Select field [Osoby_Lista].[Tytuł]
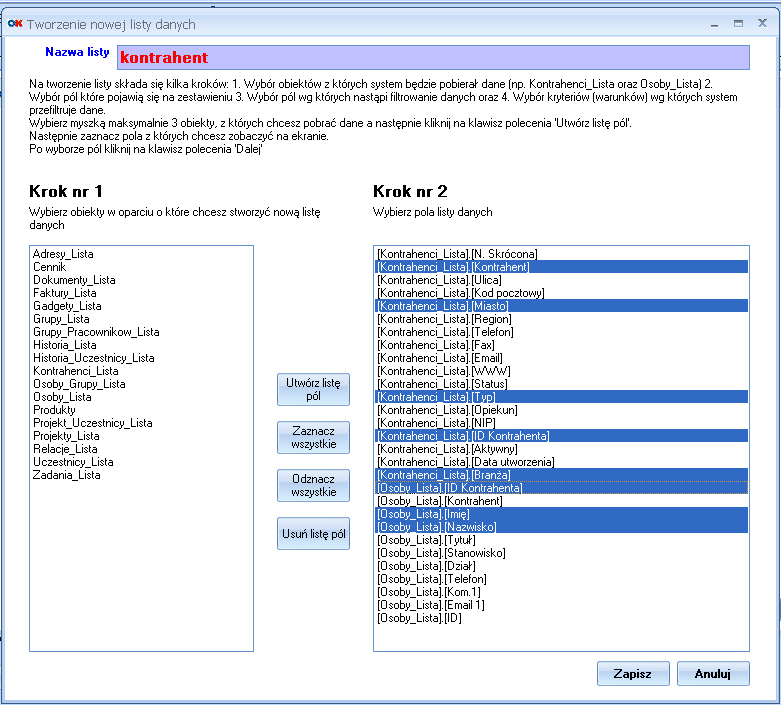The height and width of the screenshot is (705, 781). pyautogui.click(x=561, y=540)
